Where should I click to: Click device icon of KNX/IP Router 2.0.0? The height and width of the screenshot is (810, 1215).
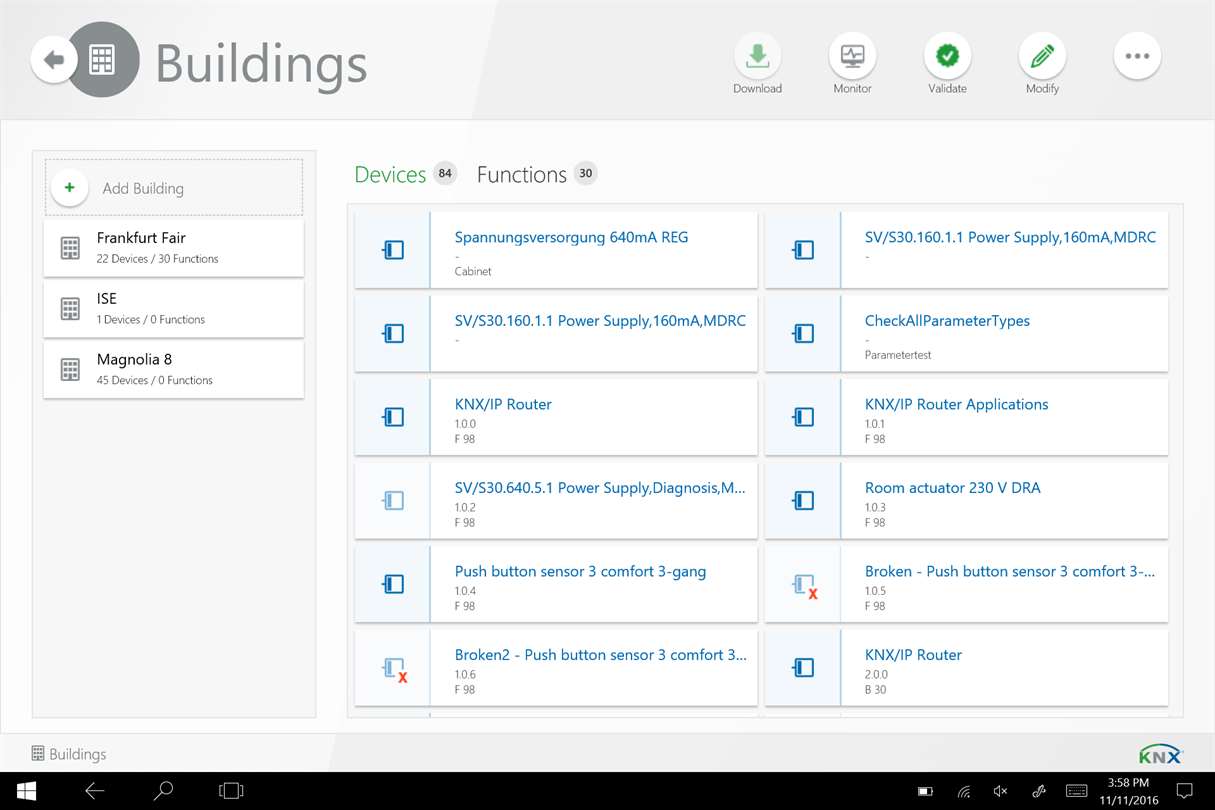[803, 667]
